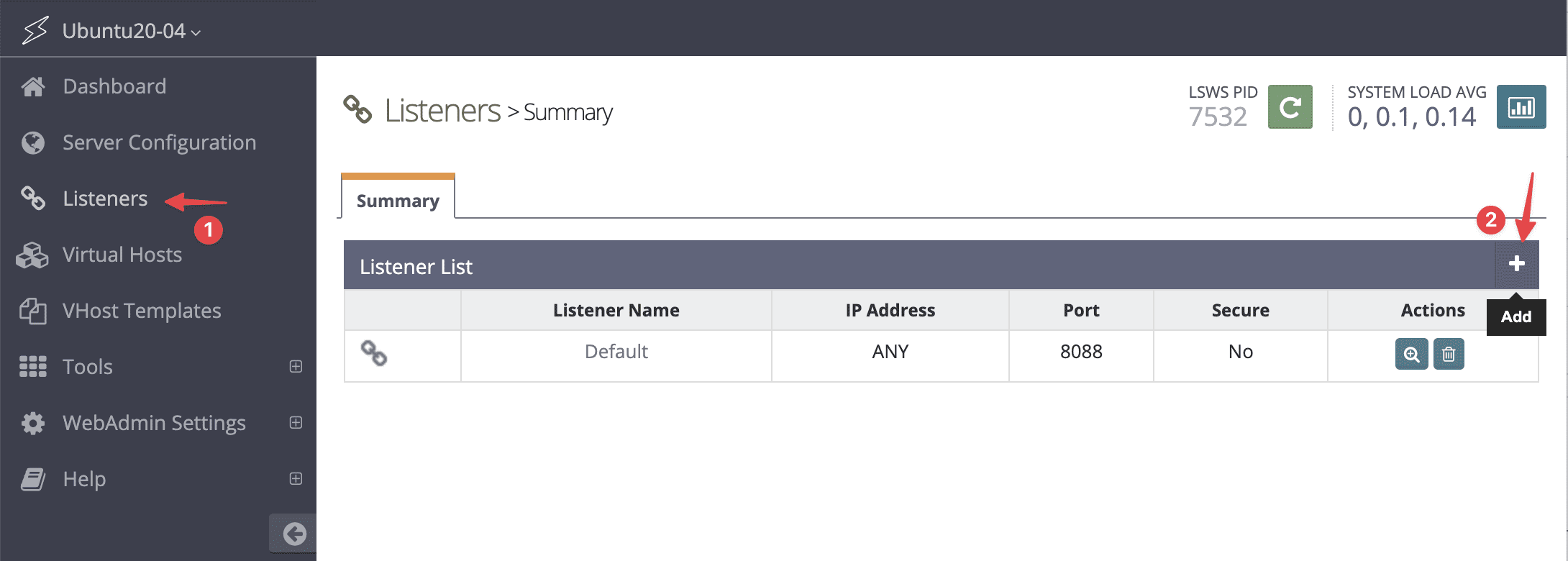The width and height of the screenshot is (1568, 561).
Task: Click the green LSWS graceful restart icon
Action: click(1290, 107)
